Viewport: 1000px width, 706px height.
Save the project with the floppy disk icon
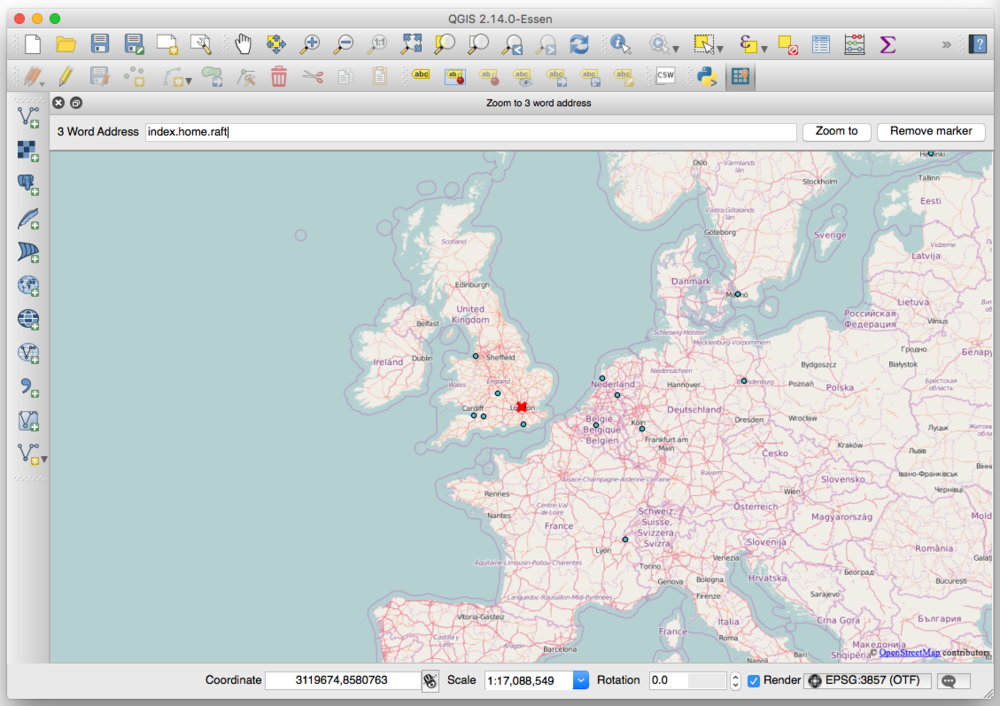(x=99, y=43)
